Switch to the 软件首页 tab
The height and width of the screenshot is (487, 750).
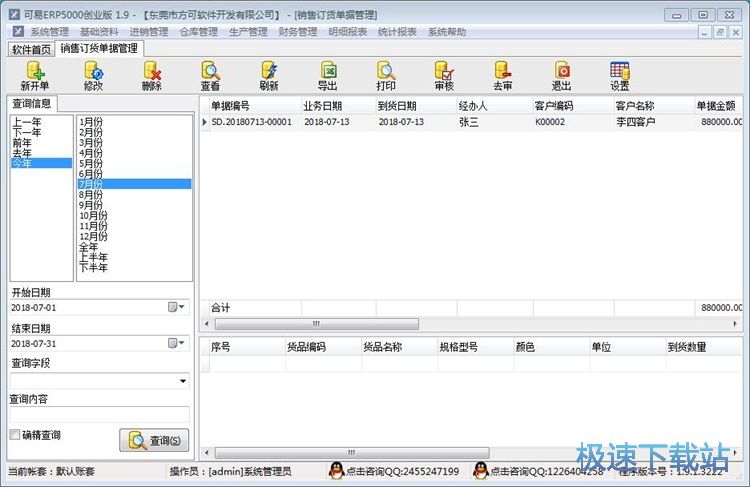click(x=32, y=49)
